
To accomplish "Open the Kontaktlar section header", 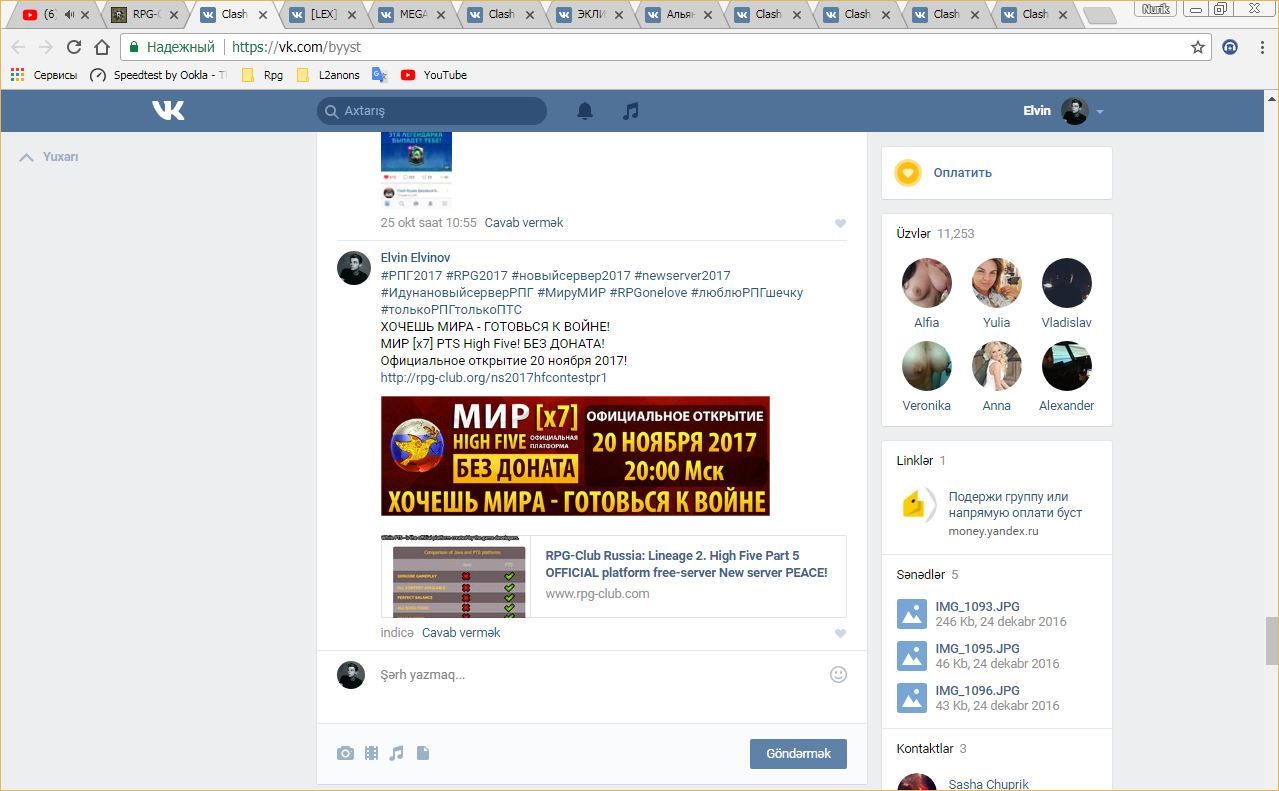I will pyautogui.click(x=931, y=749).
